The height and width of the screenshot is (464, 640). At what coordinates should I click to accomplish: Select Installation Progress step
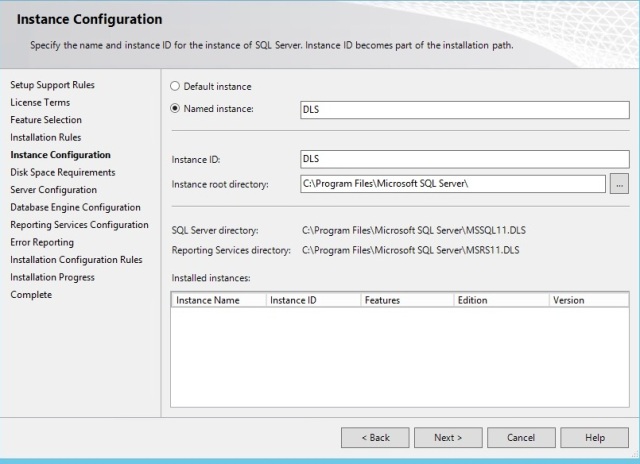52,278
